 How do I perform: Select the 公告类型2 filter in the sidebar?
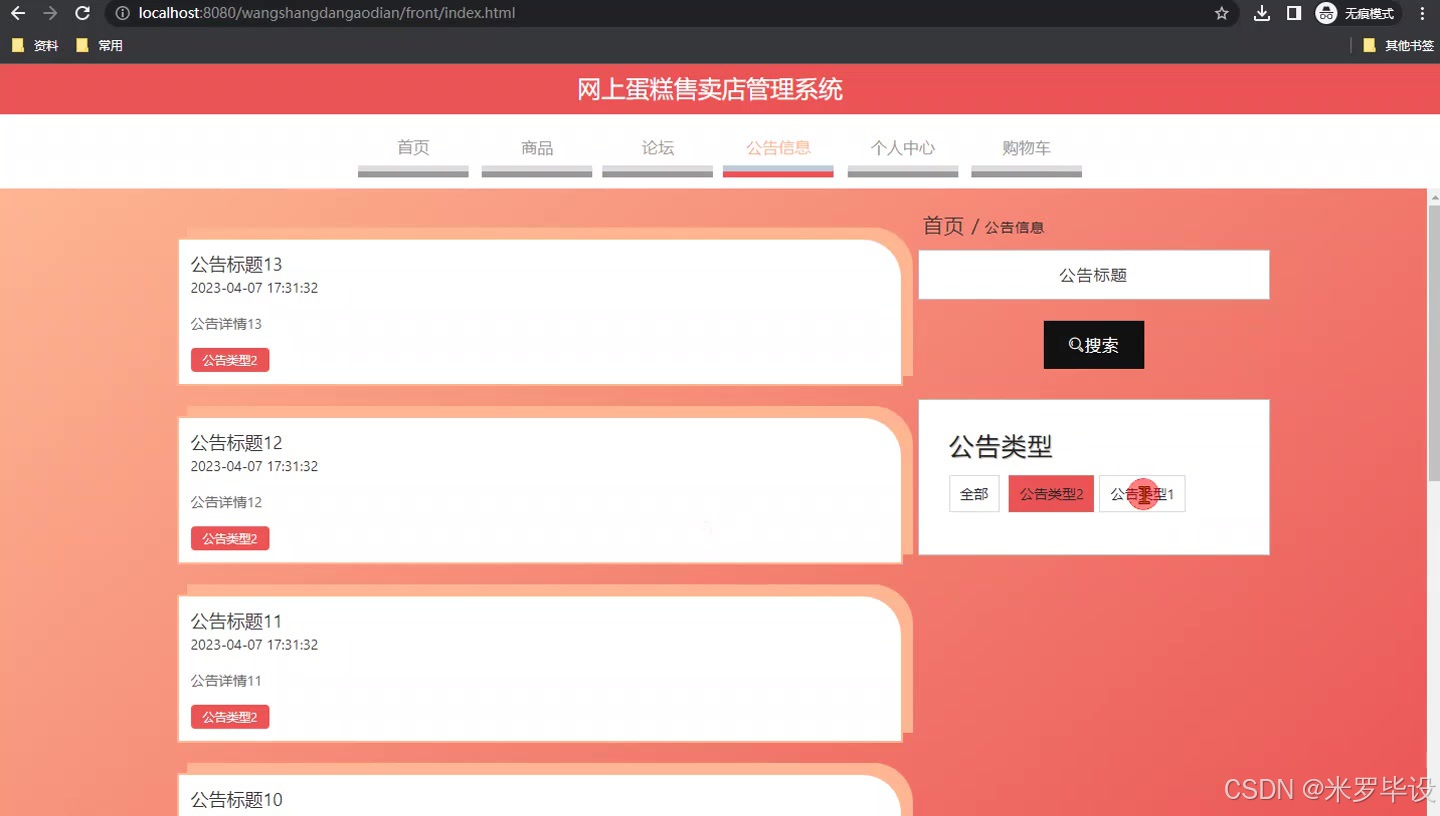click(x=1051, y=494)
